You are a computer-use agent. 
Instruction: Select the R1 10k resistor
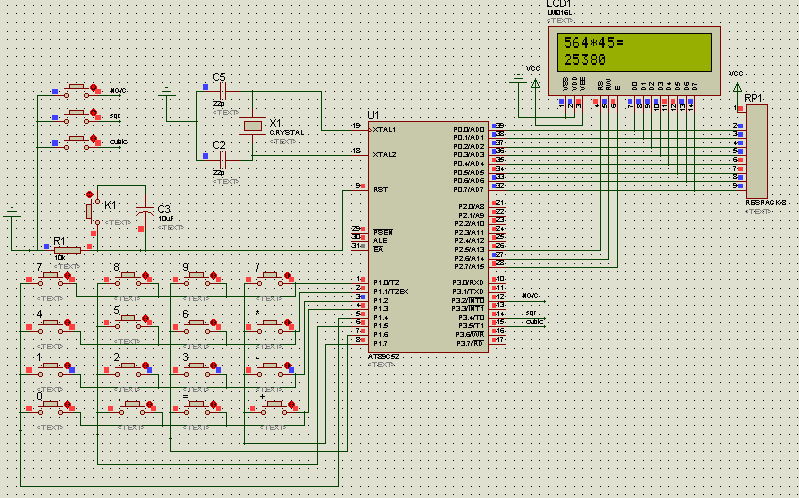66,249
